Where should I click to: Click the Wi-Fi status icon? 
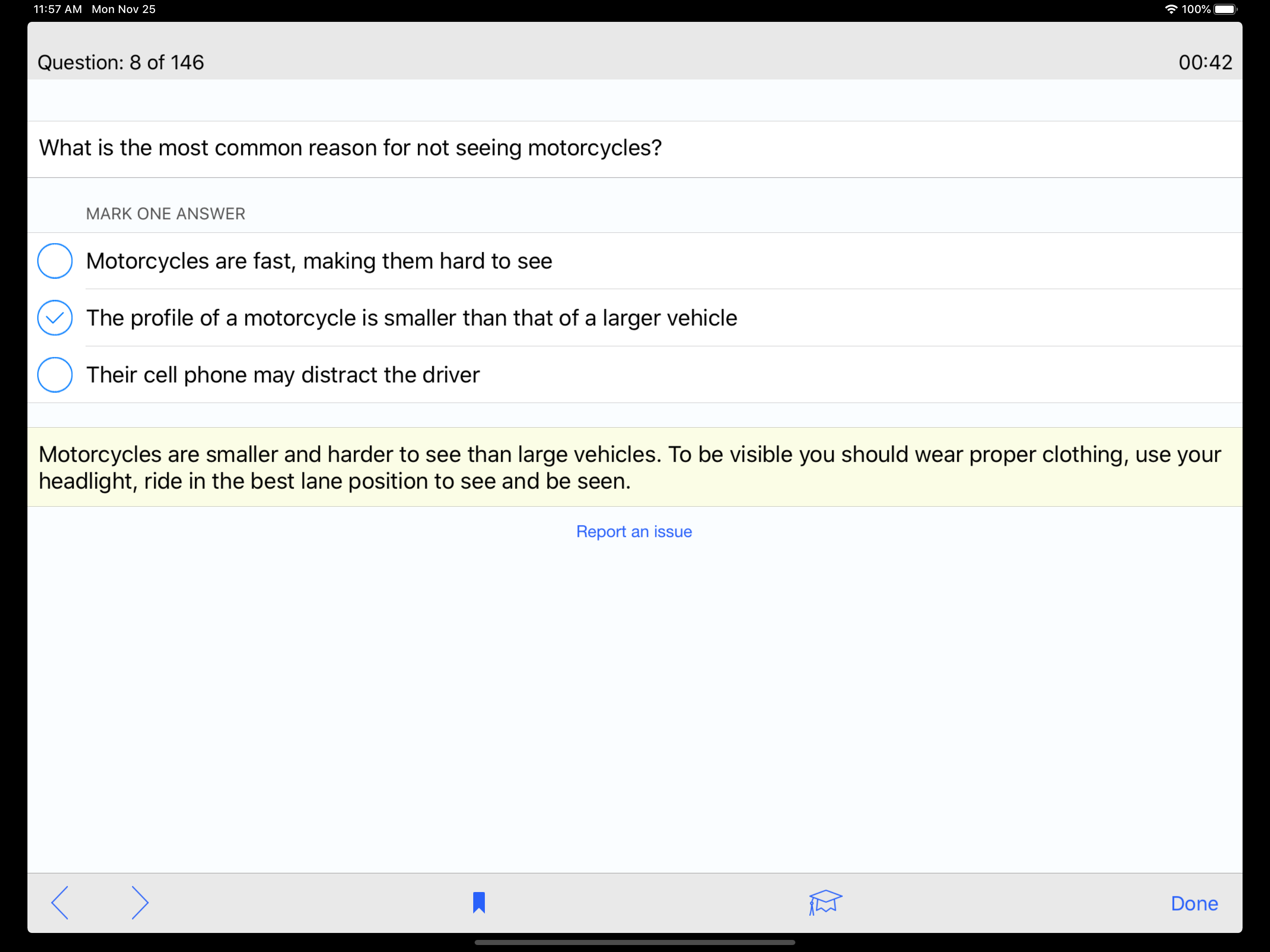pos(1171,9)
